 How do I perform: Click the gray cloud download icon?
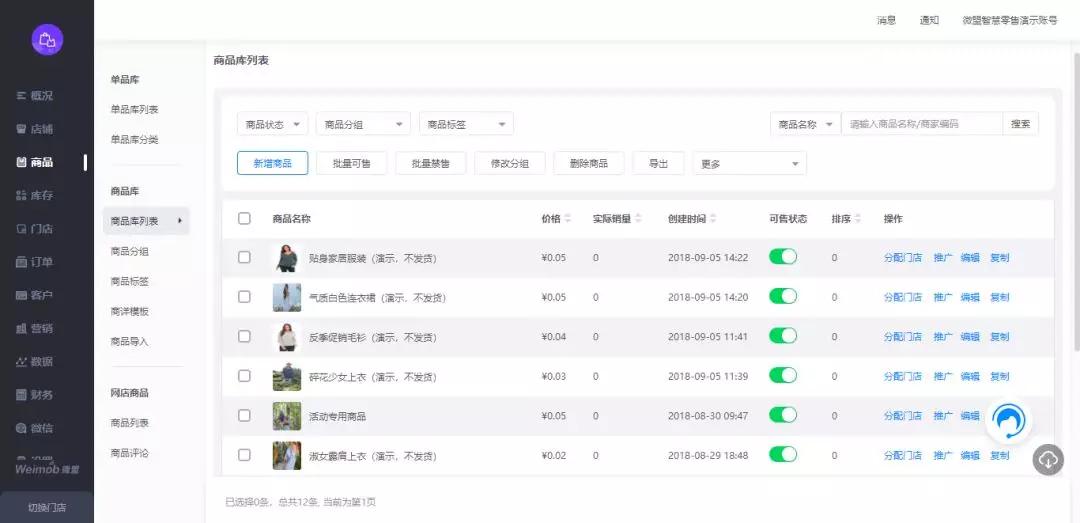coord(1048,459)
